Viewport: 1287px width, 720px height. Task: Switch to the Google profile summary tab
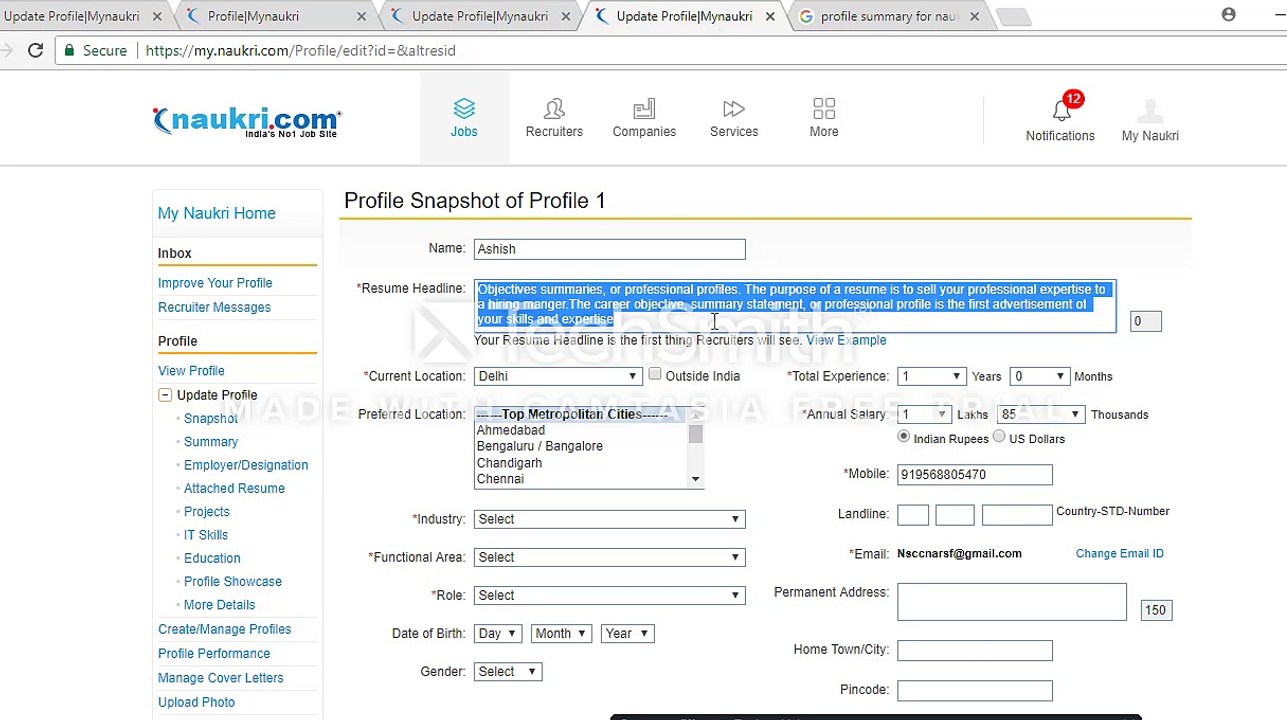tap(888, 16)
